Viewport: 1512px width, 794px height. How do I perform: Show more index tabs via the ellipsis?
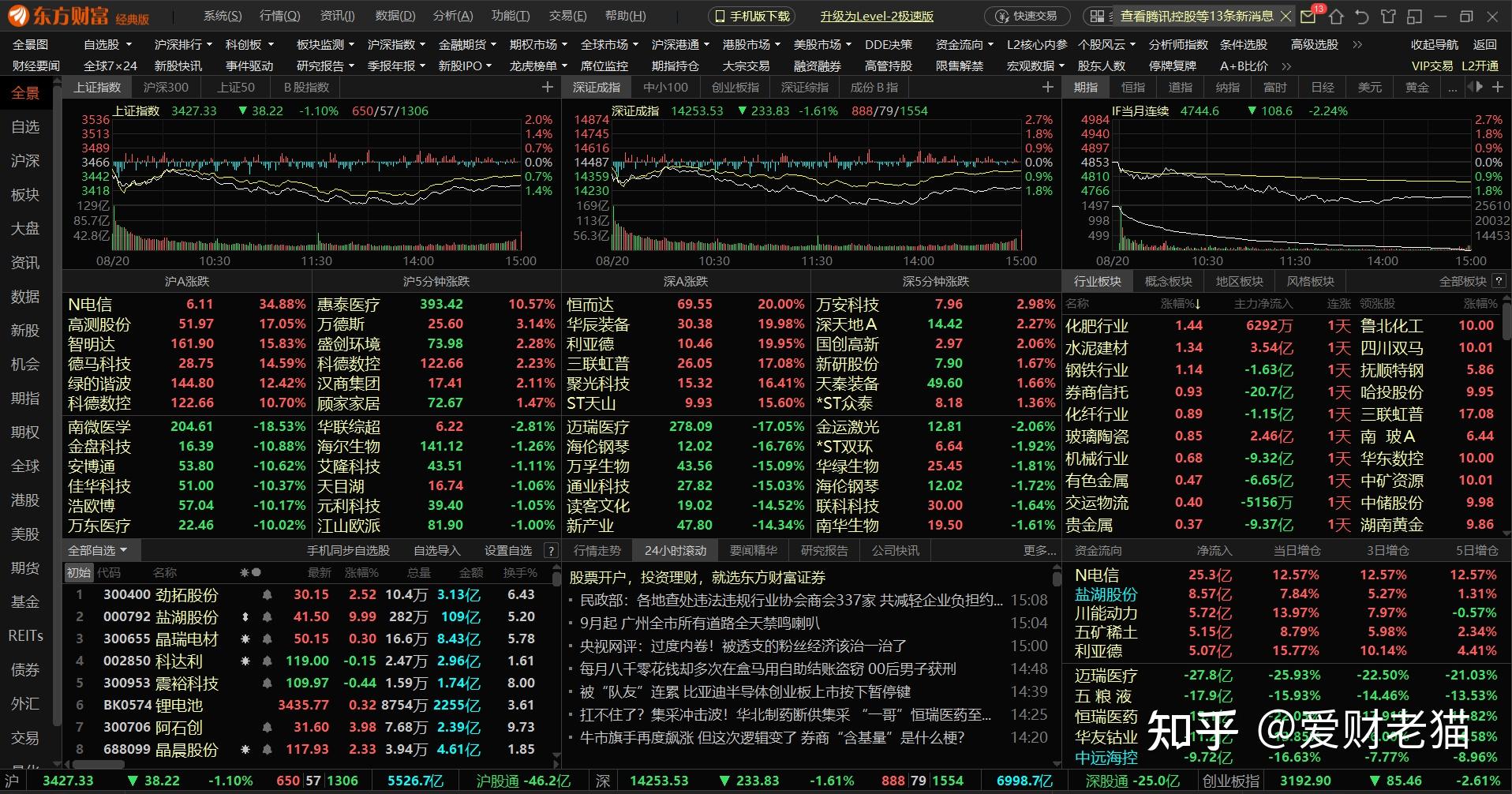[1453, 88]
